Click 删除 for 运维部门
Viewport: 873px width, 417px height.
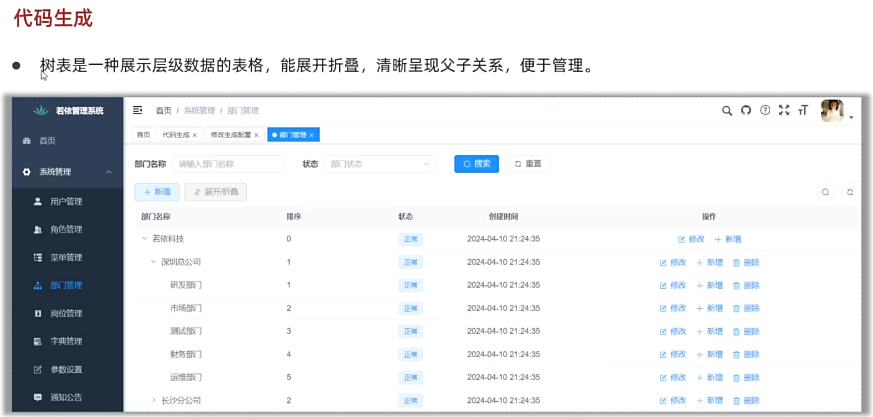pyautogui.click(x=746, y=377)
